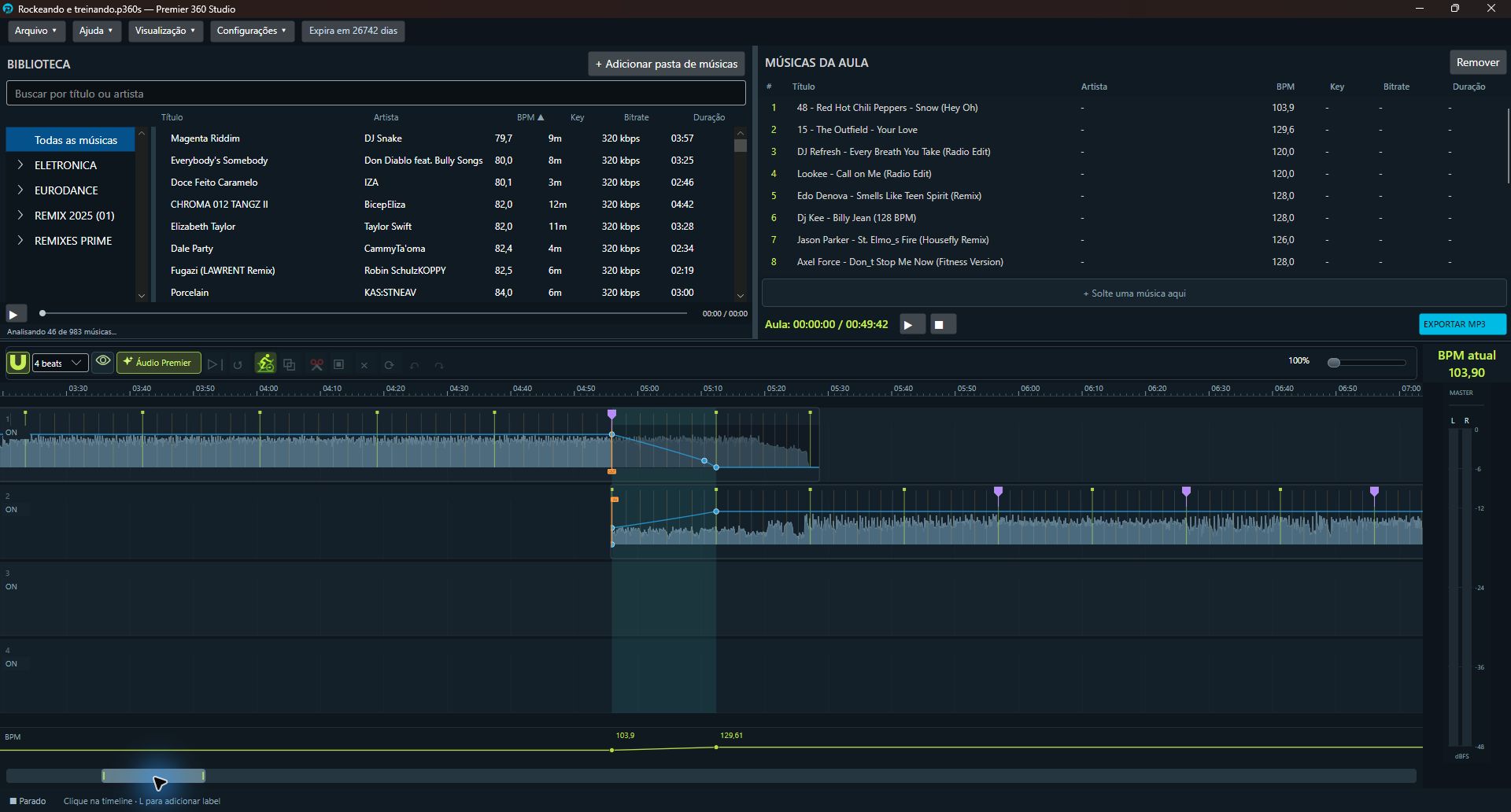
Task: Play the library preview track
Action: (16, 314)
